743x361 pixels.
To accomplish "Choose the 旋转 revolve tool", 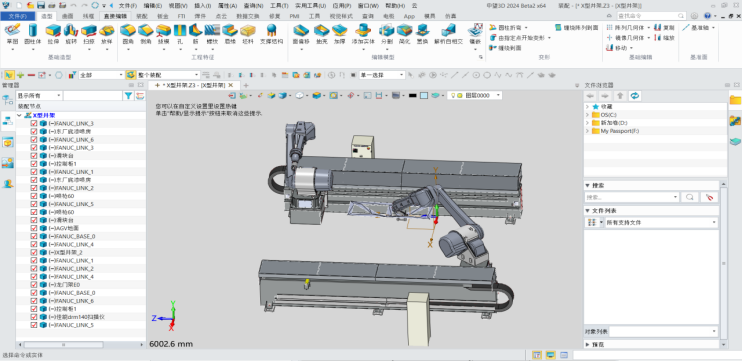I will point(71,34).
